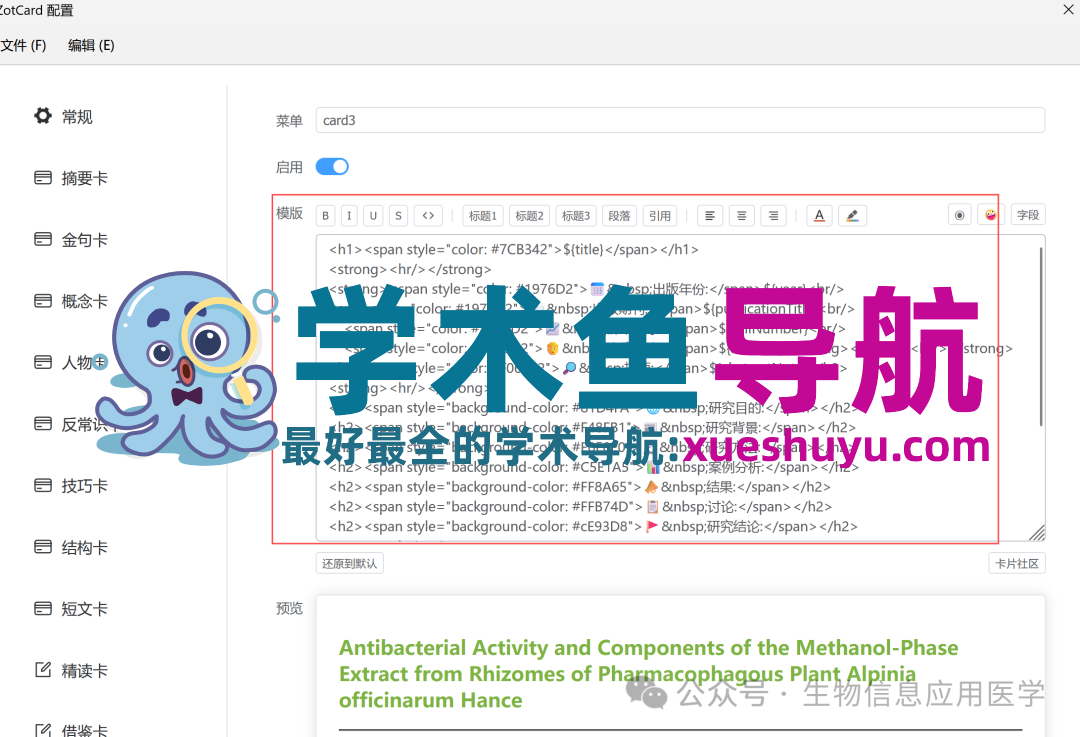Click the first line of template code
The width and height of the screenshot is (1080, 737).
pos(514,249)
